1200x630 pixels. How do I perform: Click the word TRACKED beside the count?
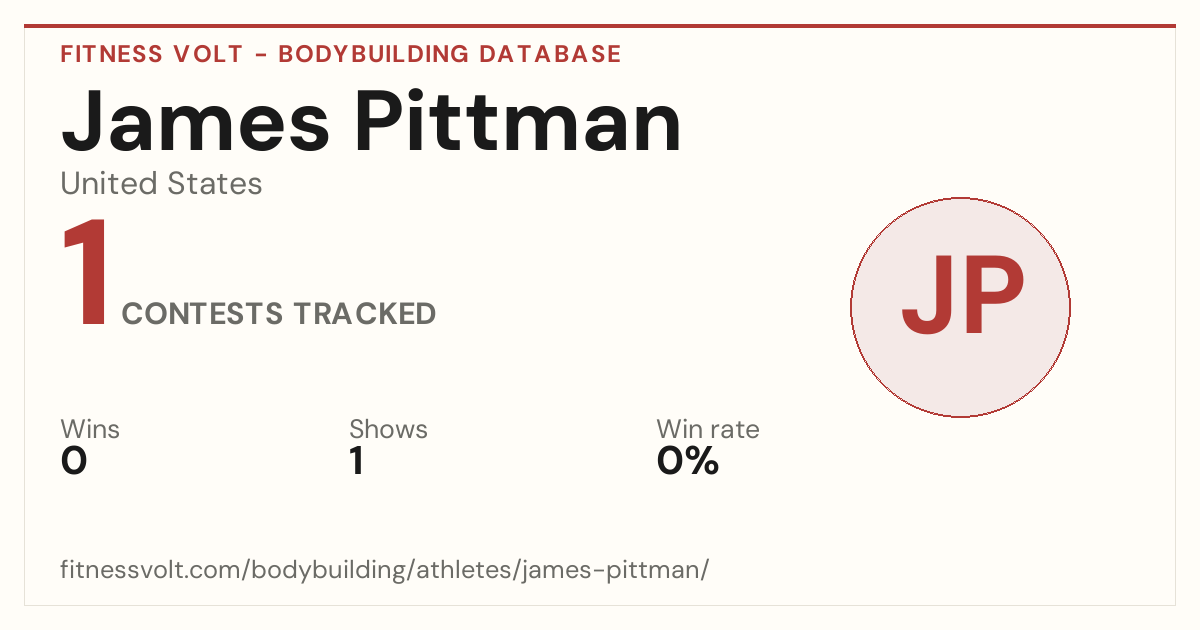364,314
